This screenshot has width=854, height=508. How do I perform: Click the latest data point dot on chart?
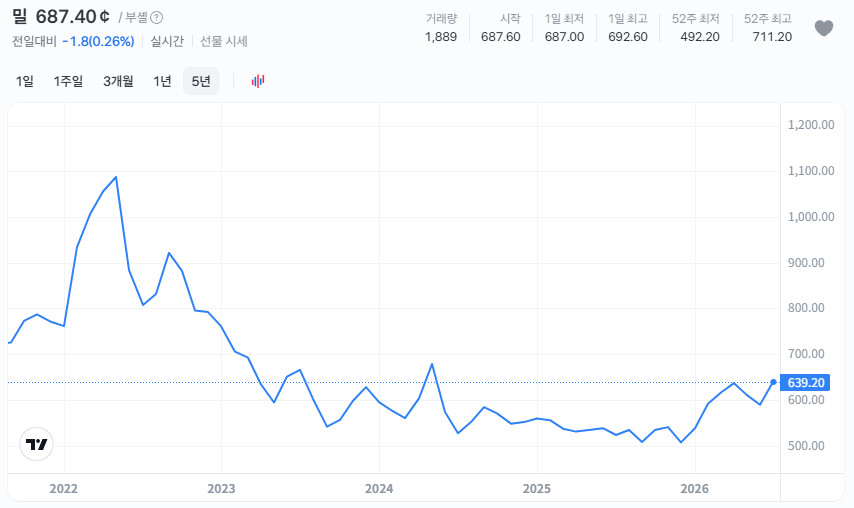tap(773, 382)
